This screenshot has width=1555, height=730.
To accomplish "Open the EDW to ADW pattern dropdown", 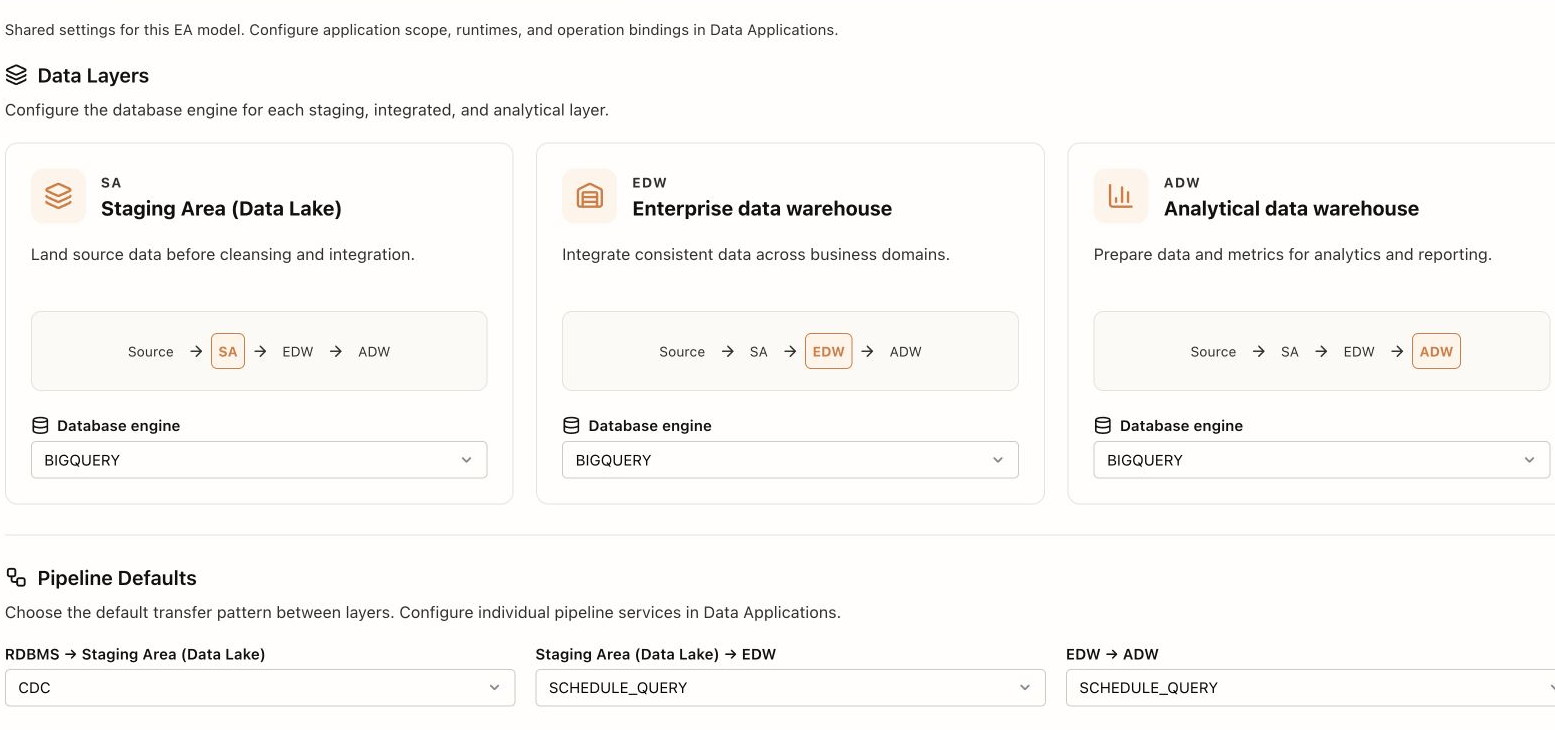I will coord(1311,688).
